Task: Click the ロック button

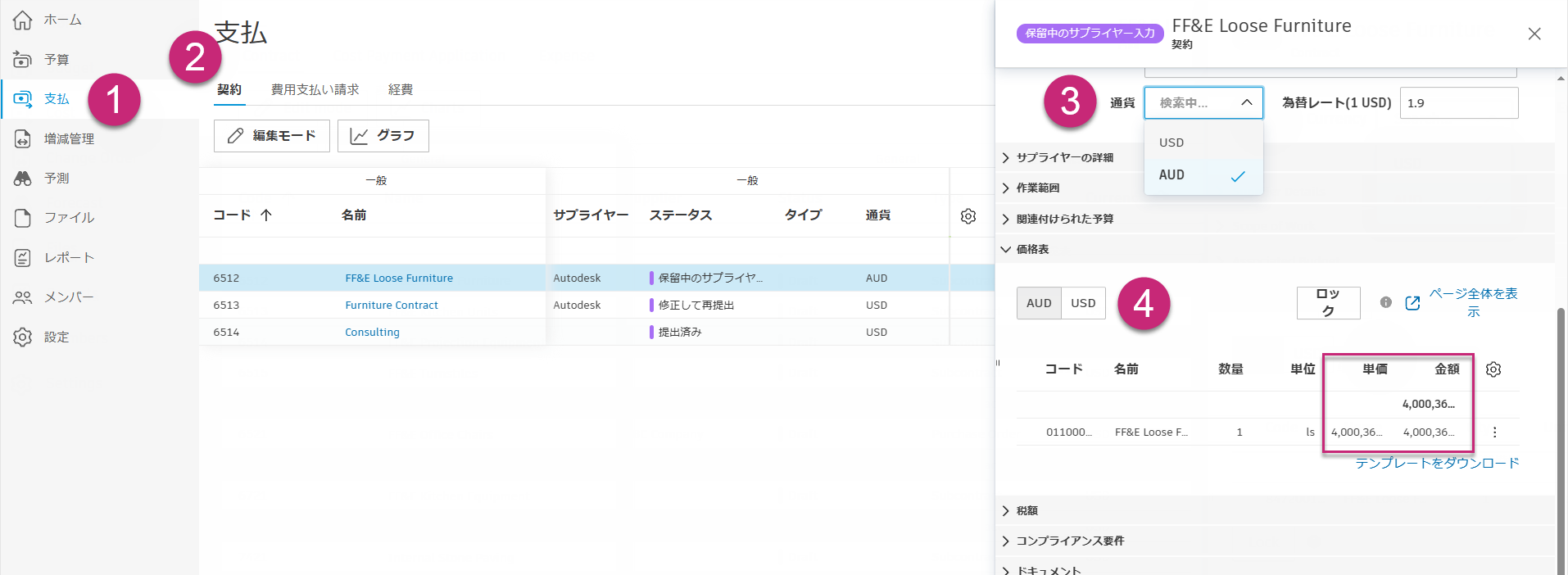Action: pos(1328,303)
